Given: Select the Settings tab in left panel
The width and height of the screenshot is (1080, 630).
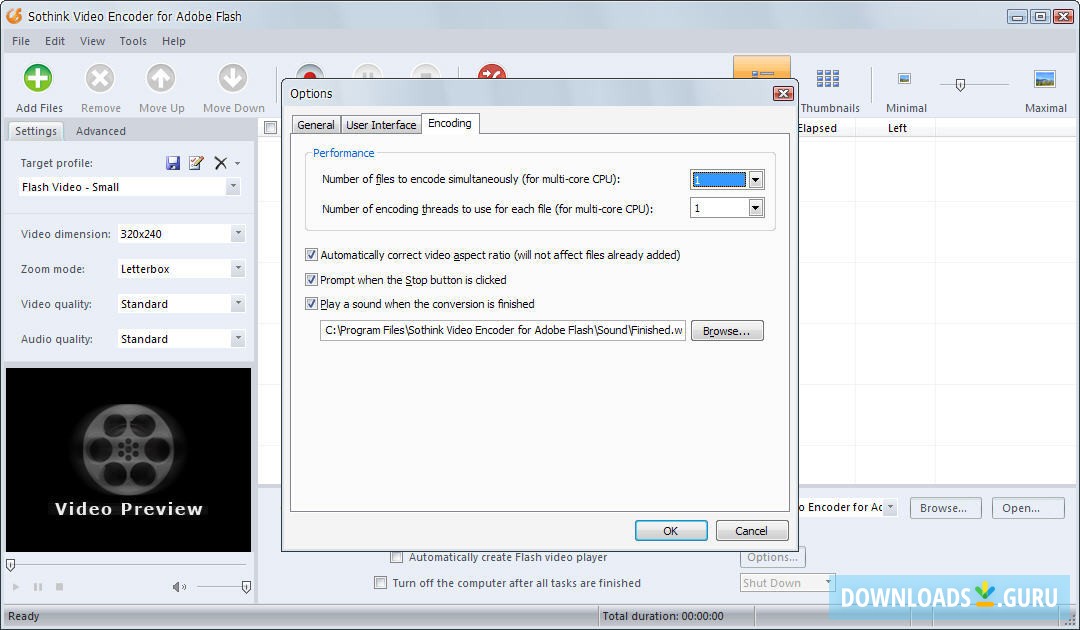Looking at the screenshot, I should [36, 131].
